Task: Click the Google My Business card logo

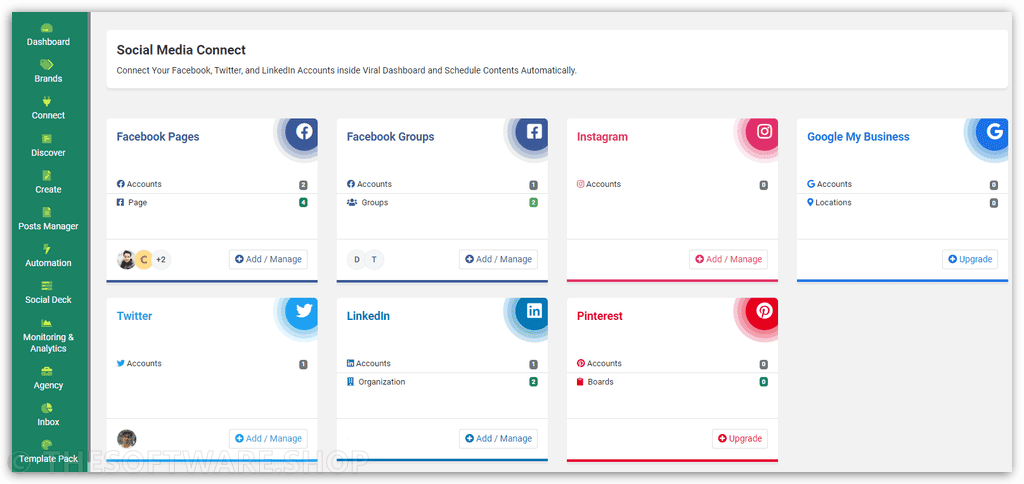Action: [x=995, y=131]
